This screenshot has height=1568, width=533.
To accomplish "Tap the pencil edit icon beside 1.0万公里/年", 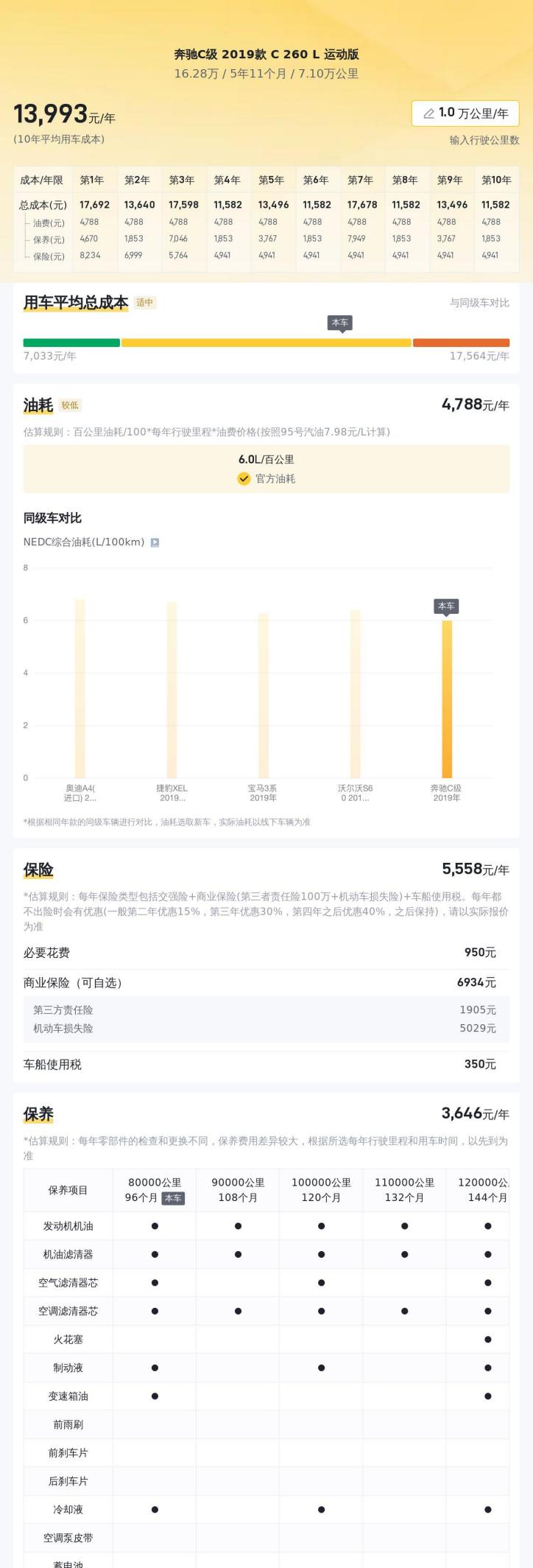I will (428, 113).
